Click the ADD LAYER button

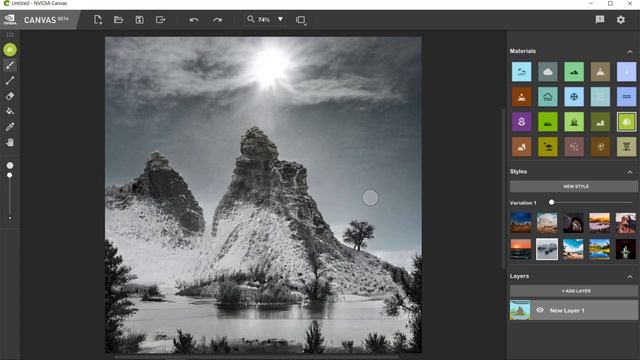[x=573, y=291]
